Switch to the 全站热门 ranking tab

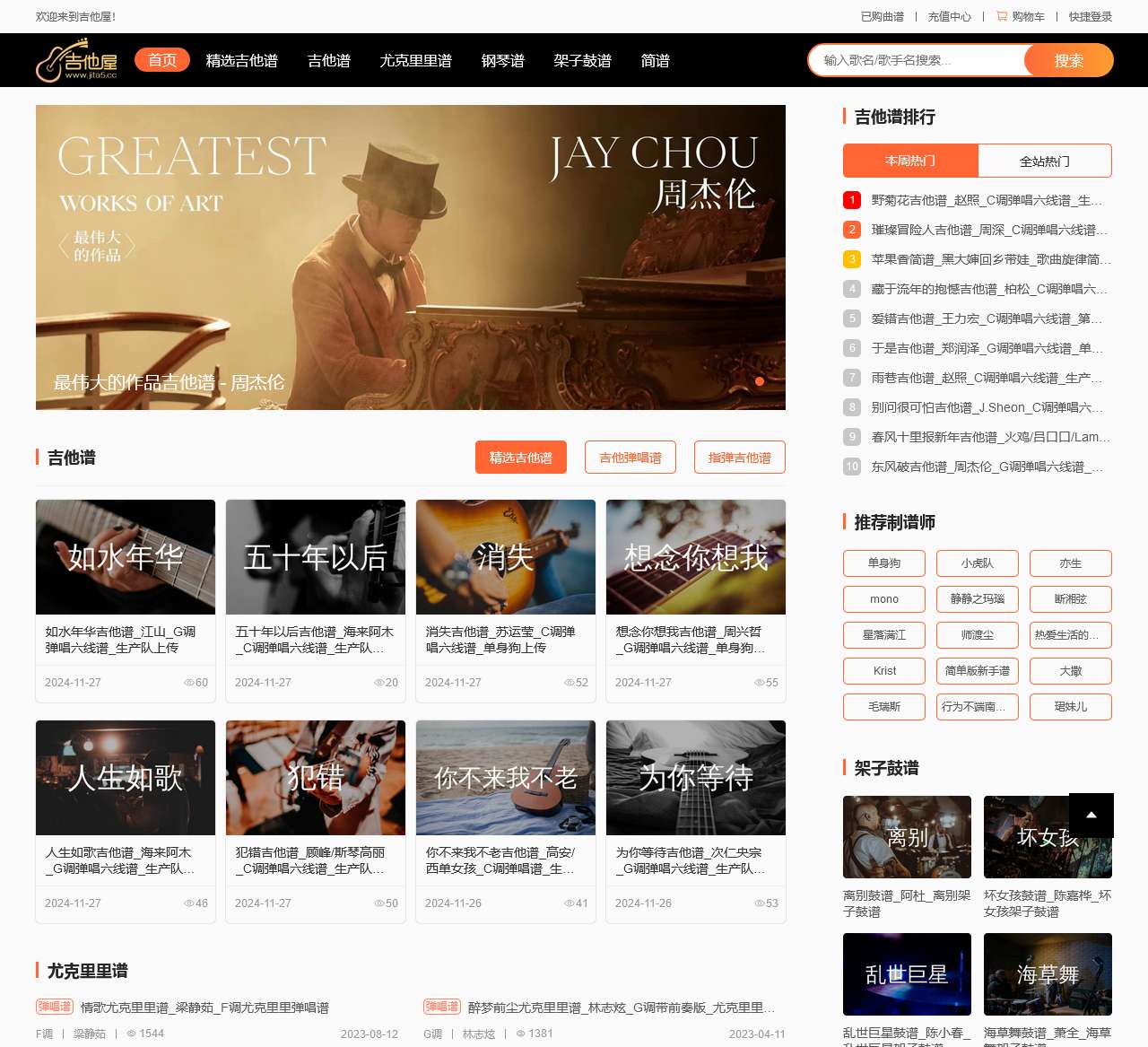(1045, 161)
